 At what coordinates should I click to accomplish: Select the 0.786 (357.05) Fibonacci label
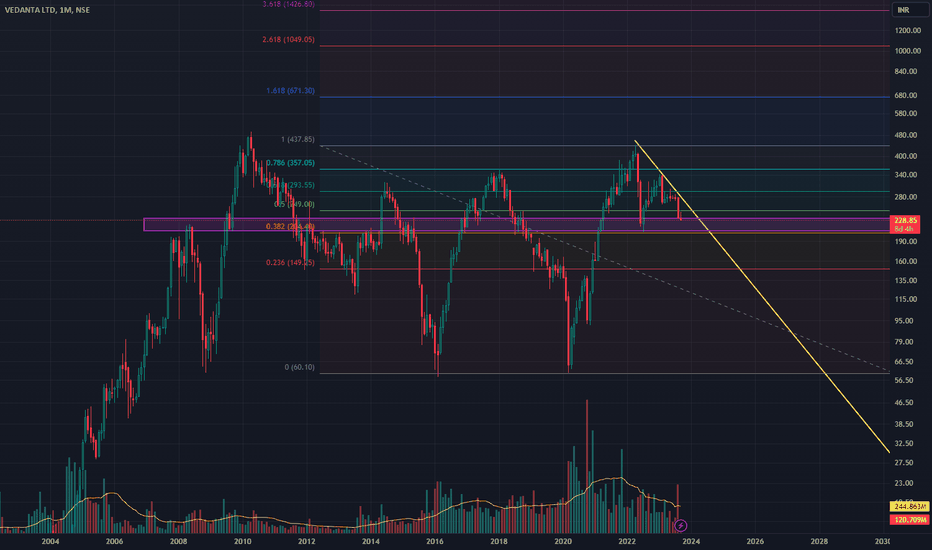[290, 163]
